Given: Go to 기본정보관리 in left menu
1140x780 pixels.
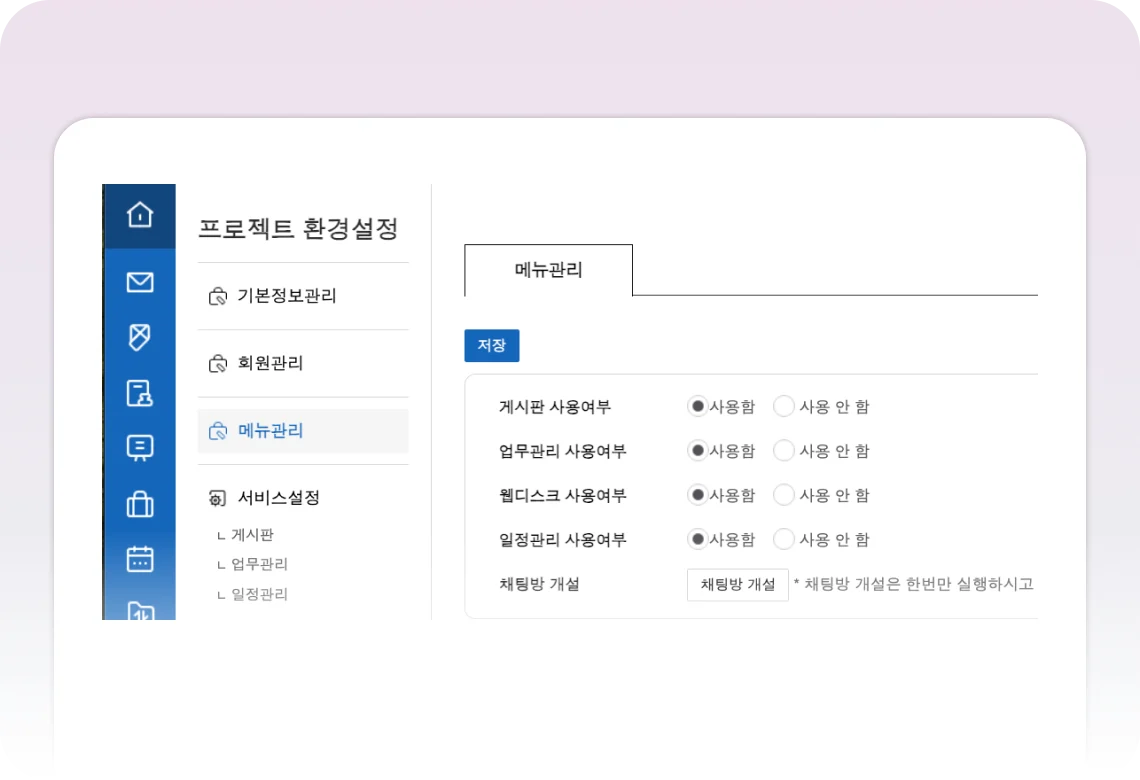Looking at the screenshot, I should (286, 296).
